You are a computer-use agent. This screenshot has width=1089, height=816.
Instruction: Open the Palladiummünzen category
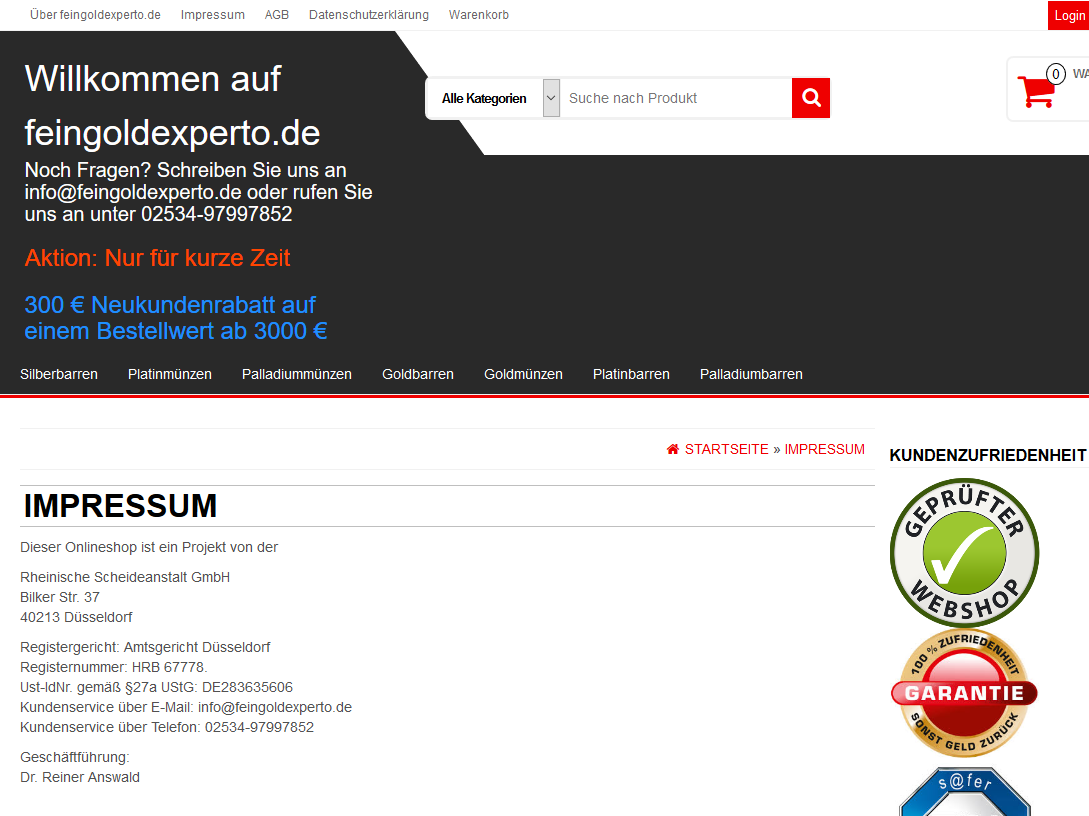coord(297,374)
